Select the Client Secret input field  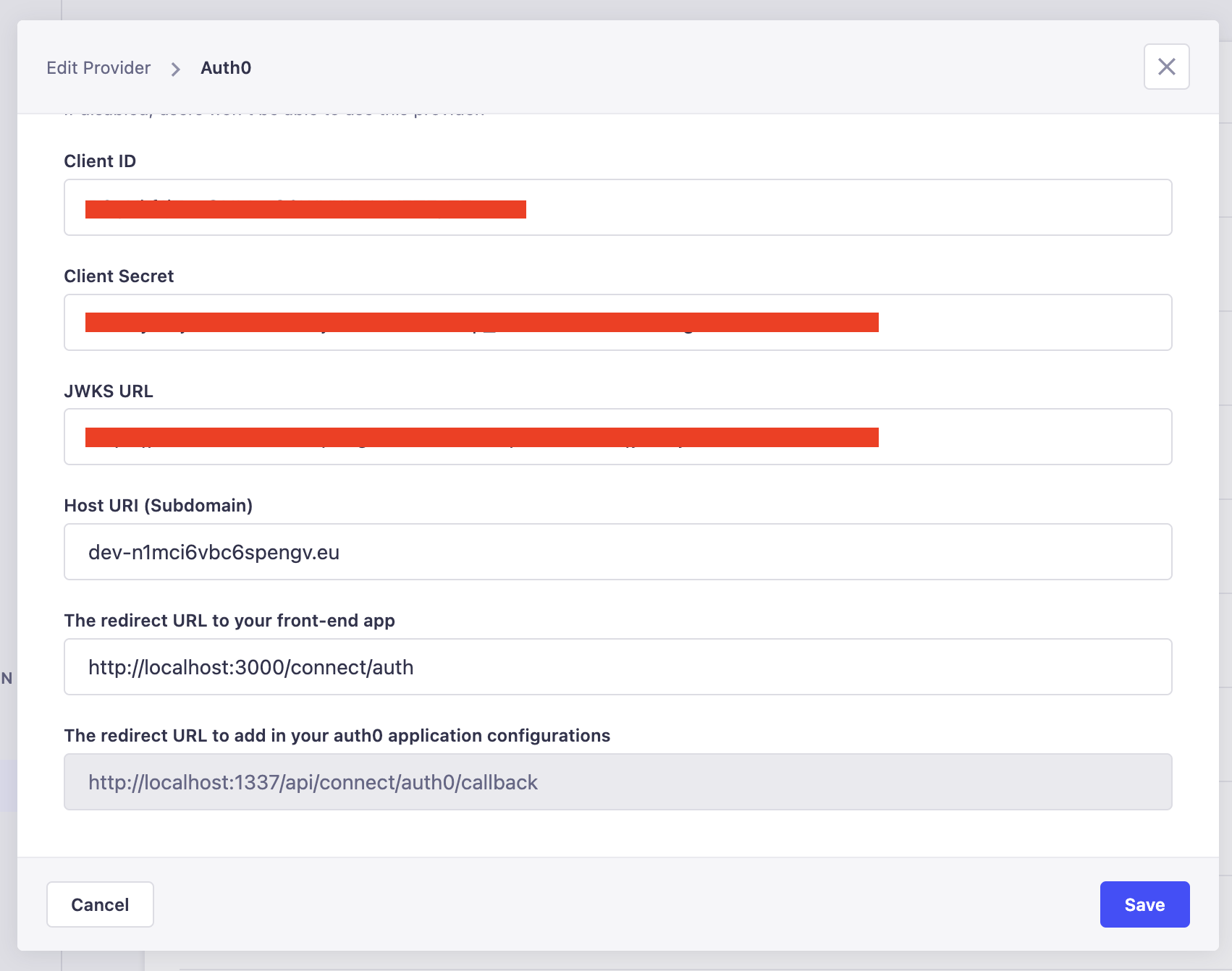(x=615, y=322)
